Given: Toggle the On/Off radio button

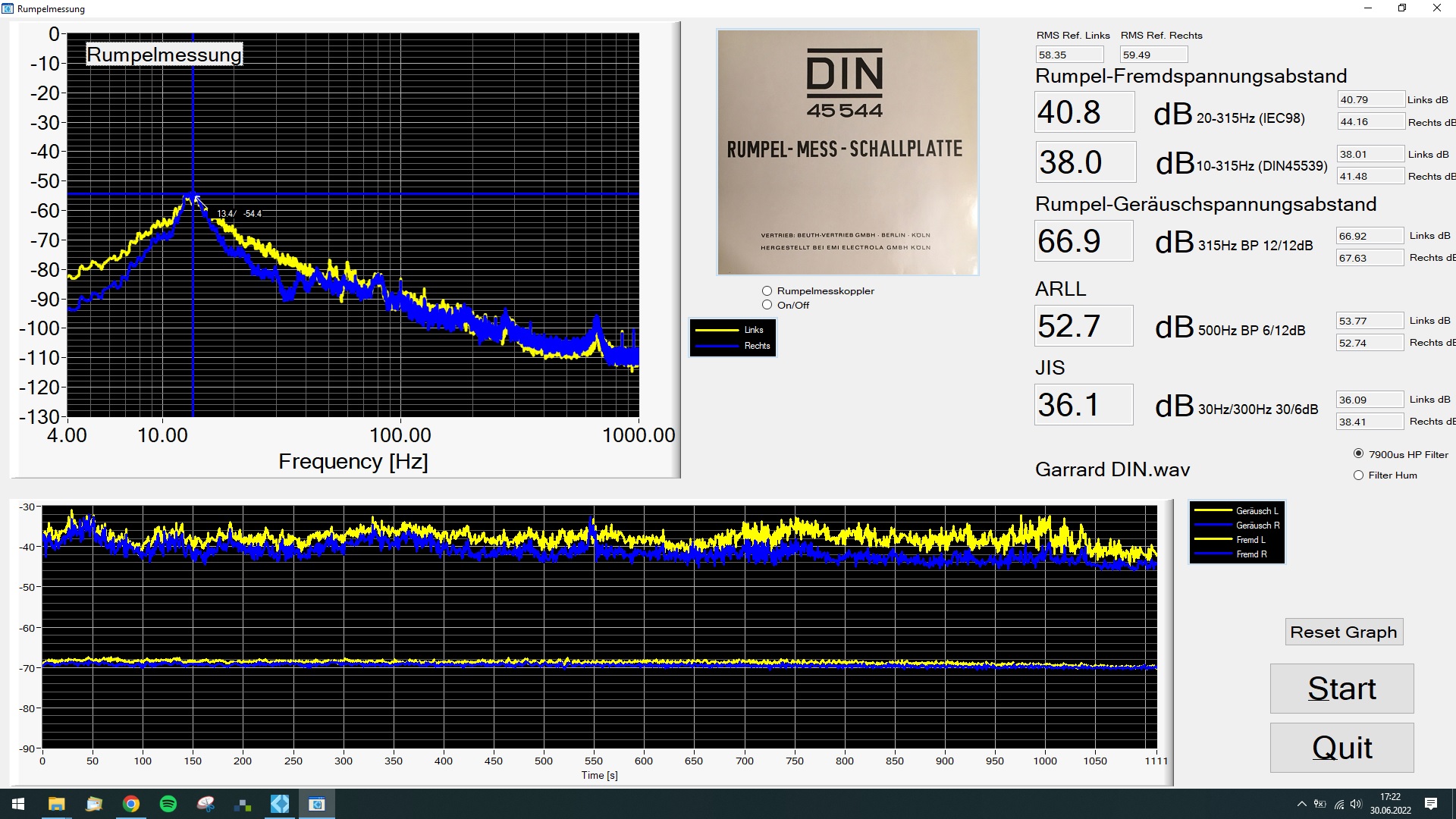Looking at the screenshot, I should [767, 305].
